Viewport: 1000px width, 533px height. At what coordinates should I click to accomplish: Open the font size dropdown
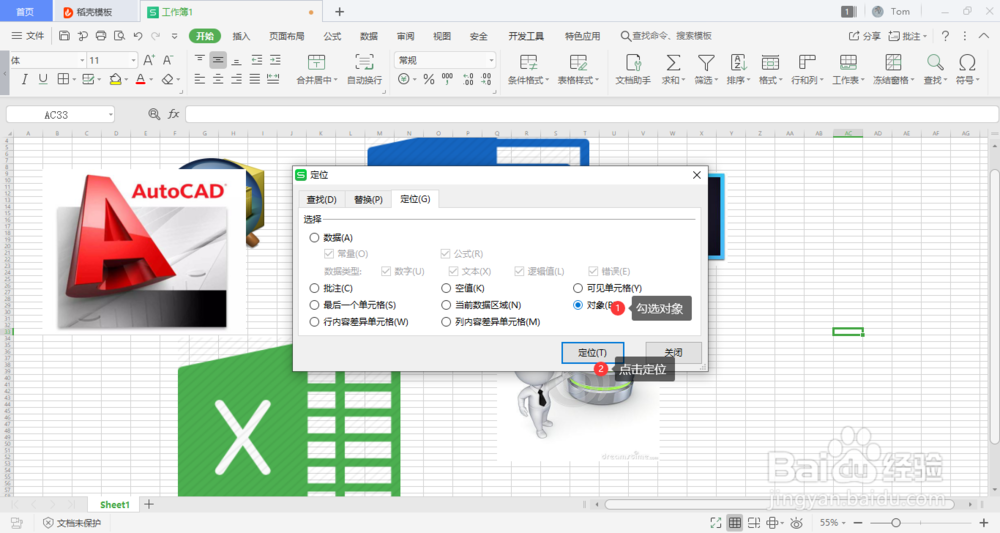[x=133, y=60]
